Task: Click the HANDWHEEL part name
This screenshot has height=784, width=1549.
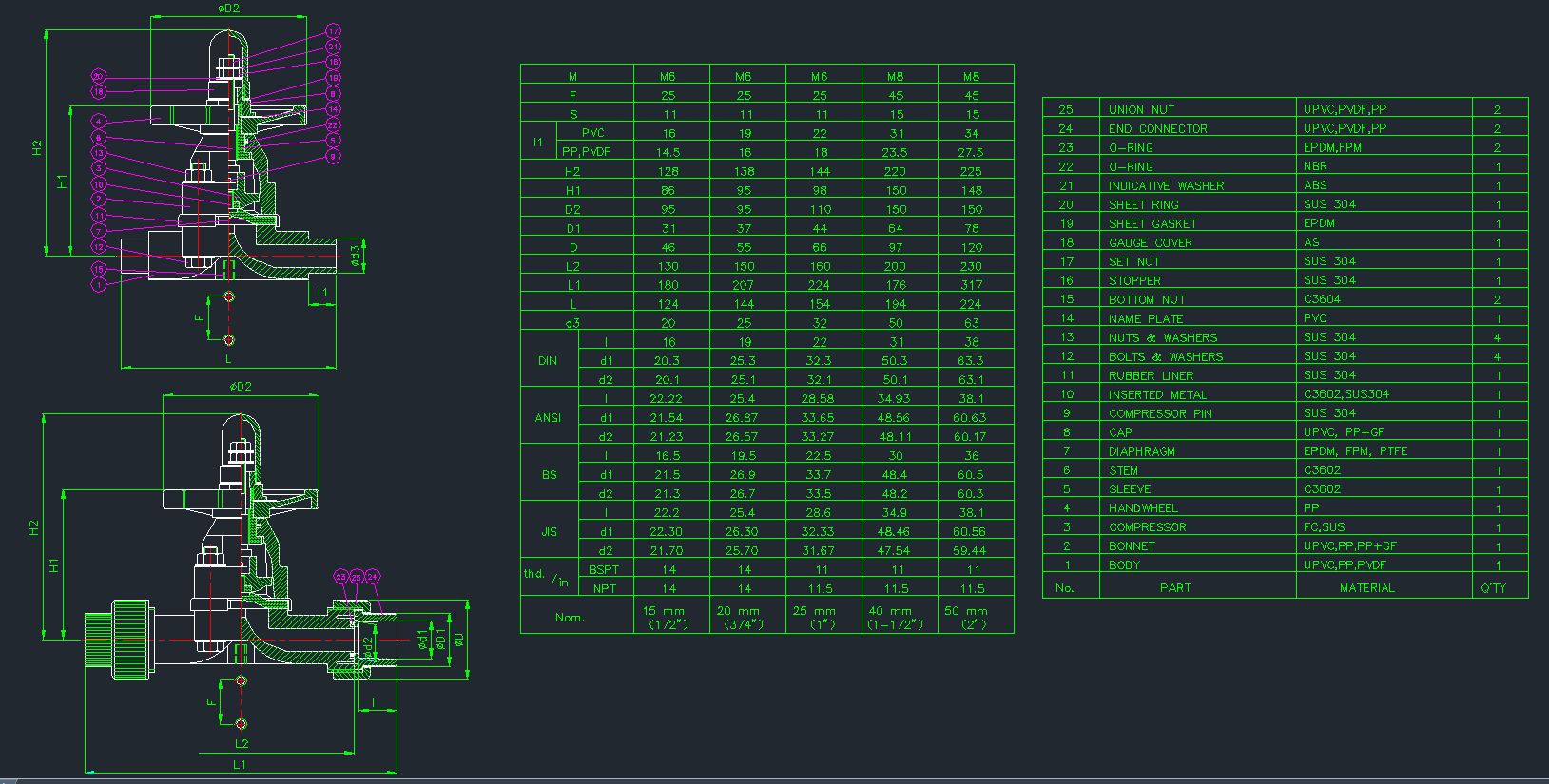Action: pos(1143,508)
